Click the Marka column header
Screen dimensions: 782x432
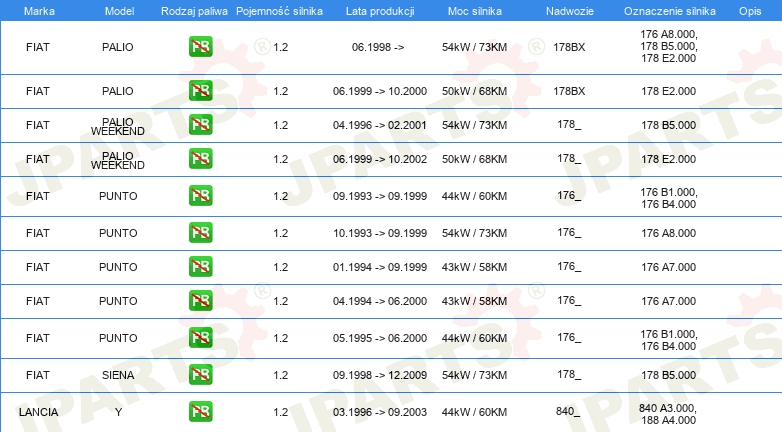click(39, 11)
